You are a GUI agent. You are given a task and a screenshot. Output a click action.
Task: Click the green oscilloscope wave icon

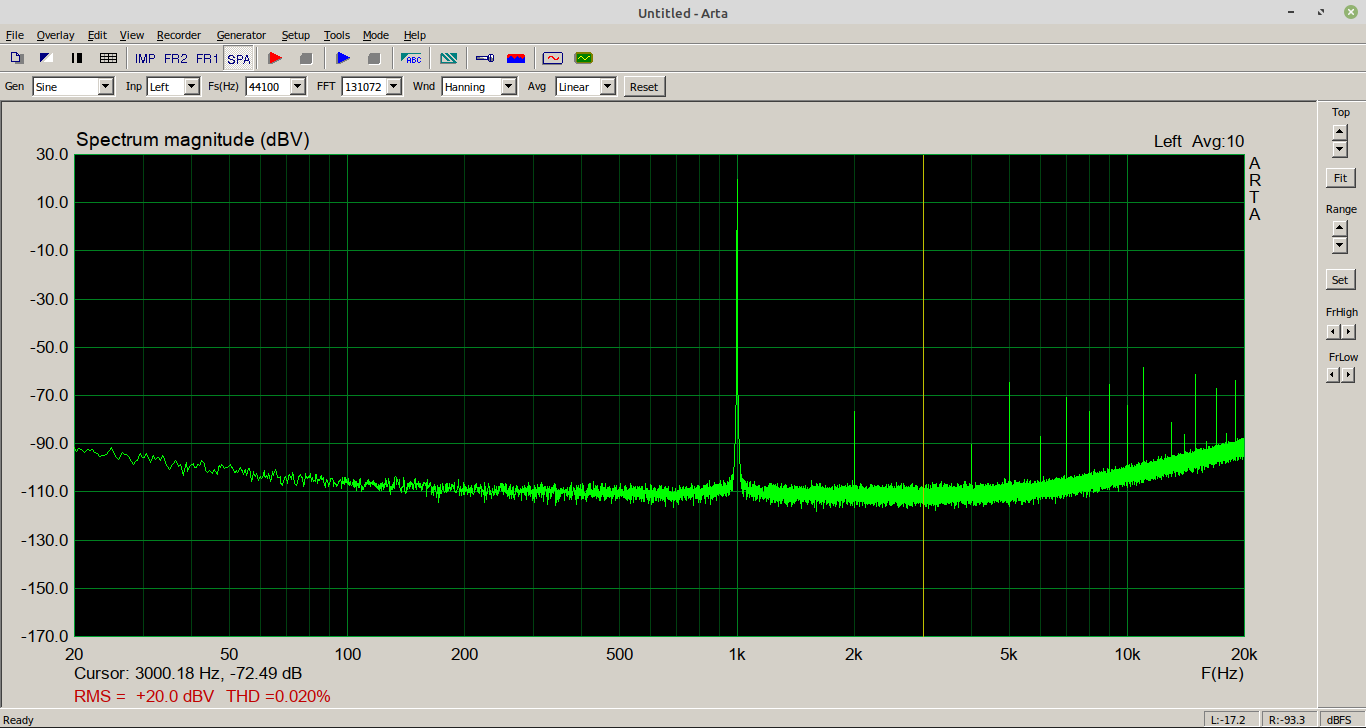(x=584, y=58)
